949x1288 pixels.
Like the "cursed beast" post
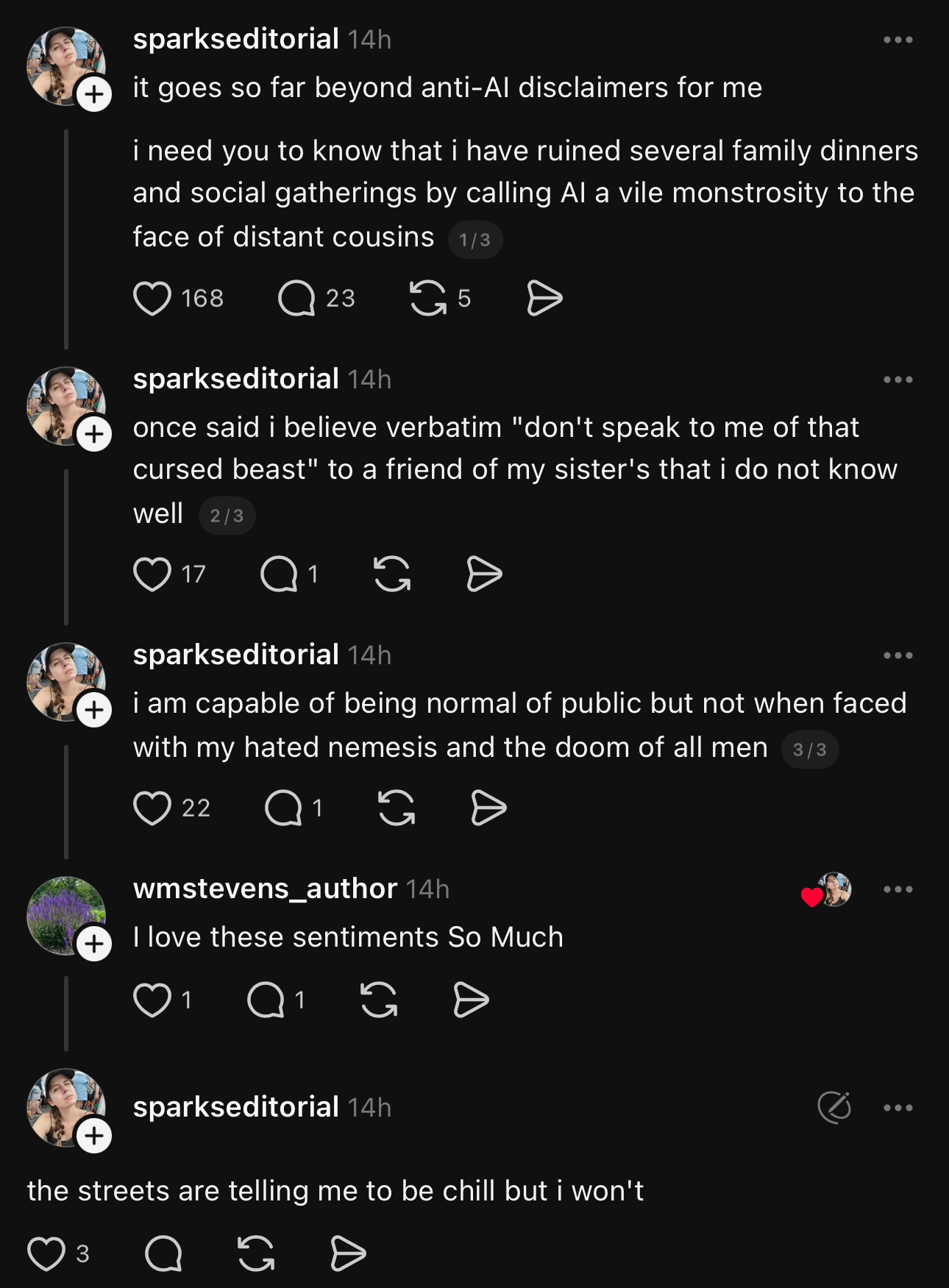pyautogui.click(x=152, y=574)
